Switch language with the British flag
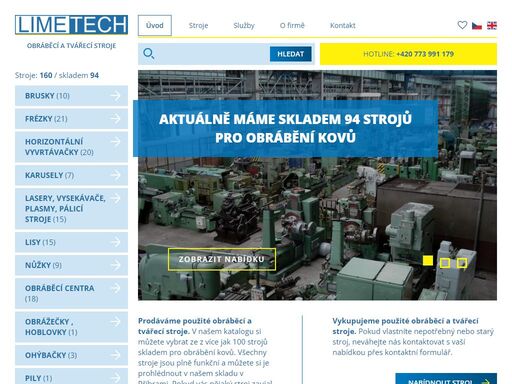 click(492, 25)
